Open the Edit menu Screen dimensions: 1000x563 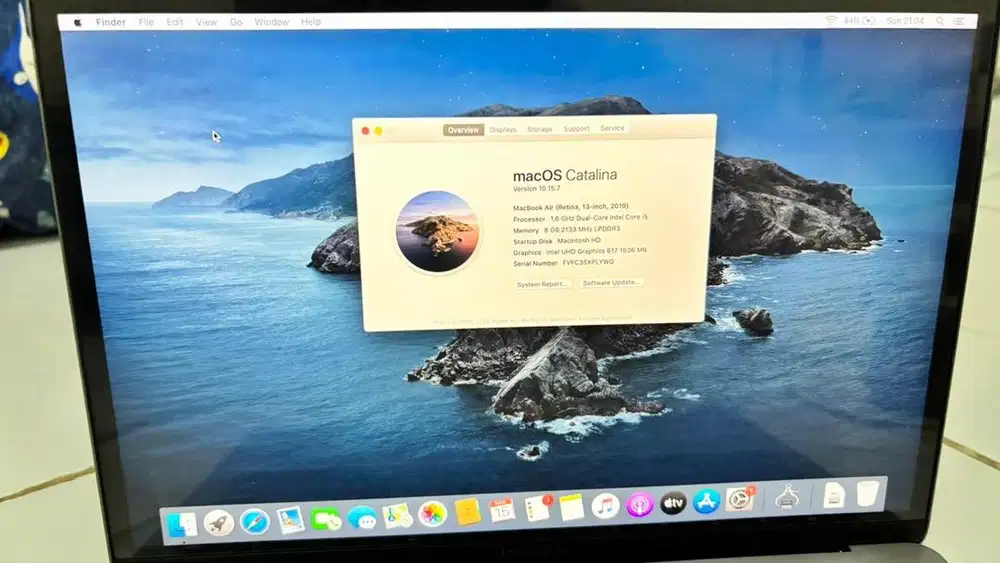(x=175, y=22)
